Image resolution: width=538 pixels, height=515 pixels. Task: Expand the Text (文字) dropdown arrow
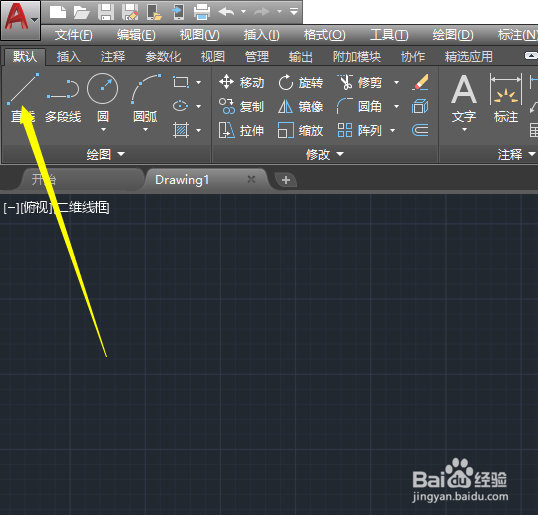pyautogui.click(x=464, y=130)
